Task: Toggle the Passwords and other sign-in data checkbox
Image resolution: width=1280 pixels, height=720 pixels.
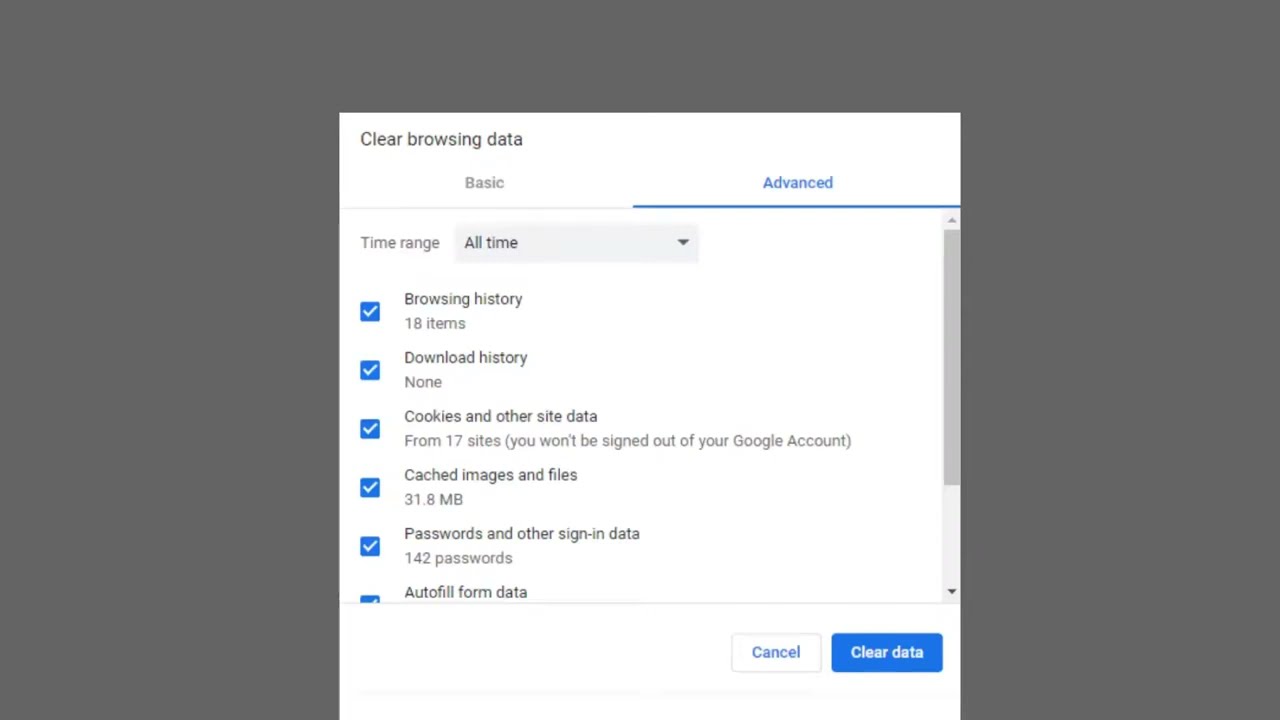Action: tap(370, 546)
